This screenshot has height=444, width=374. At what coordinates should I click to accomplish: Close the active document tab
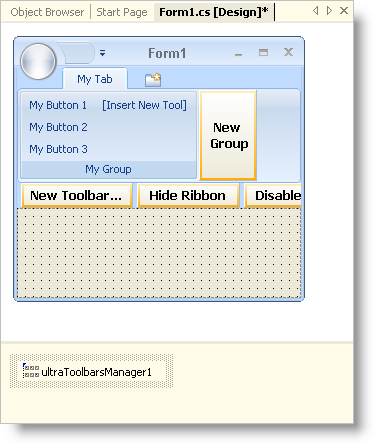coord(344,11)
